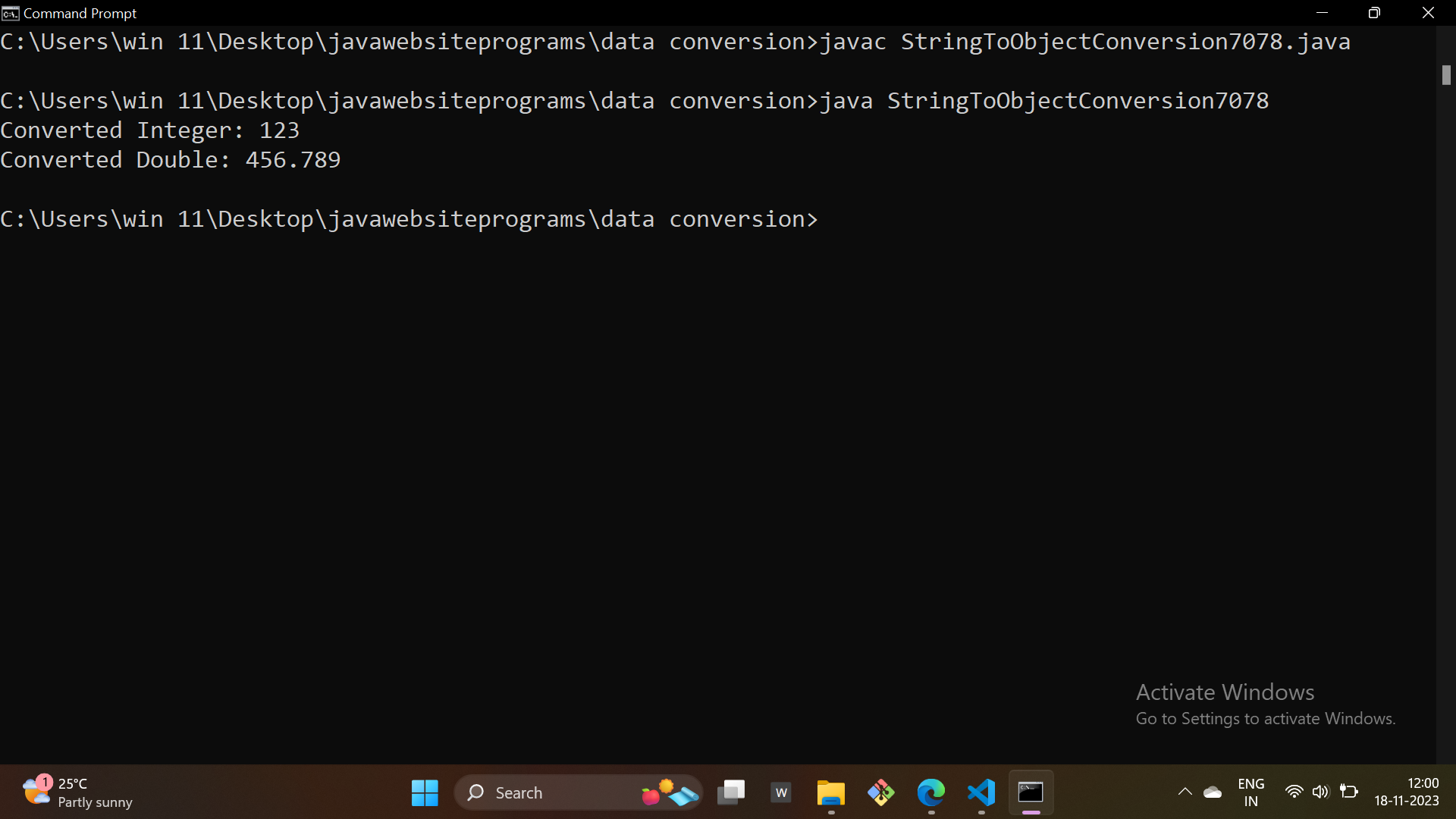The height and width of the screenshot is (819, 1456).
Task: Open File Explorer from the taskbar
Action: coord(831,792)
